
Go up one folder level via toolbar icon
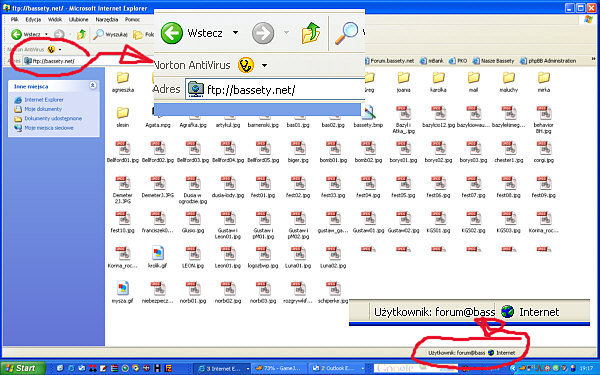pos(82,34)
